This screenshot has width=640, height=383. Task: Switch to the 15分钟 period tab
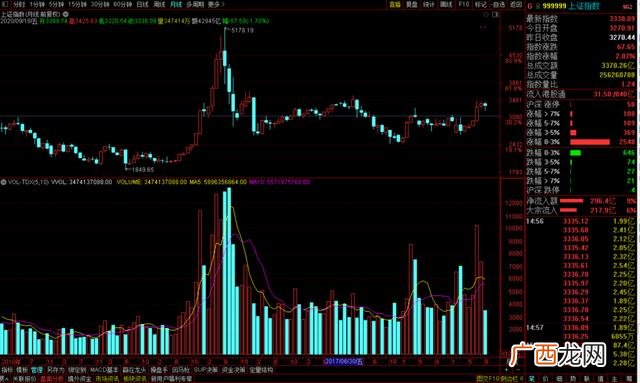77,4
